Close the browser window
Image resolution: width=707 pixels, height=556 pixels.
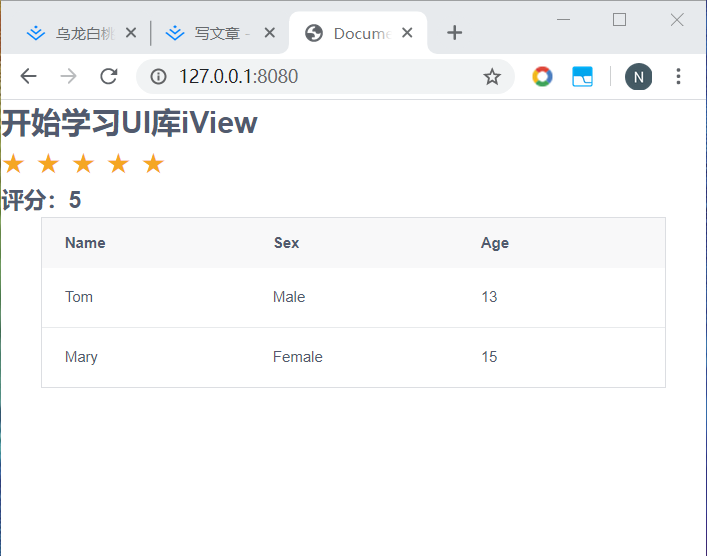677,19
